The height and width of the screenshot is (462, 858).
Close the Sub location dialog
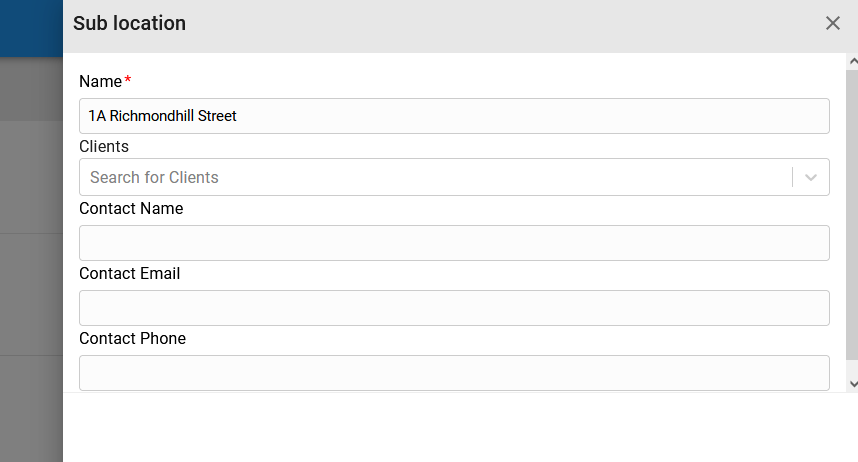(x=832, y=23)
